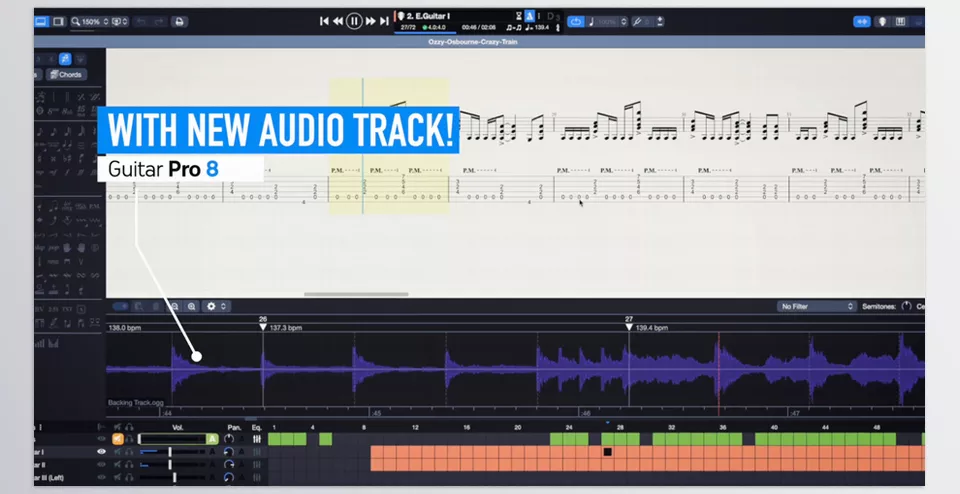Select the page view layout icon
Viewport: 960px width, 494px height.
click(x=41, y=21)
